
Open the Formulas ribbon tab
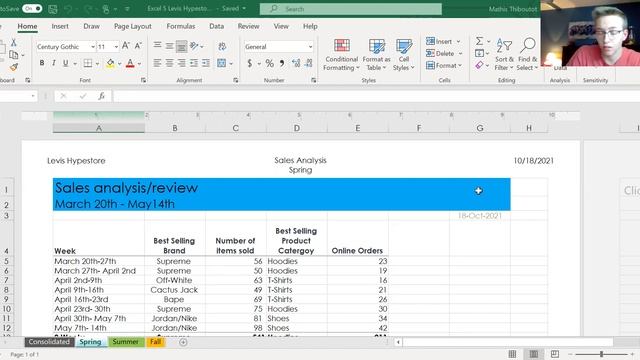pyautogui.click(x=181, y=26)
